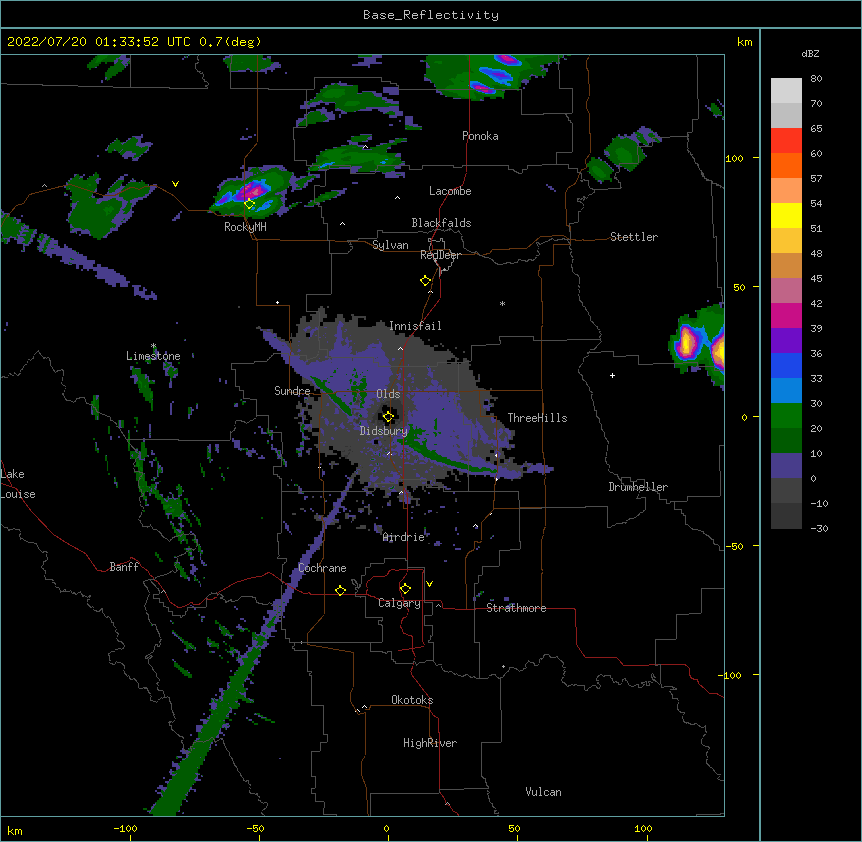Pick the yellow diamond marker south of RedDeer
This screenshot has width=862, height=842.
coord(426,281)
